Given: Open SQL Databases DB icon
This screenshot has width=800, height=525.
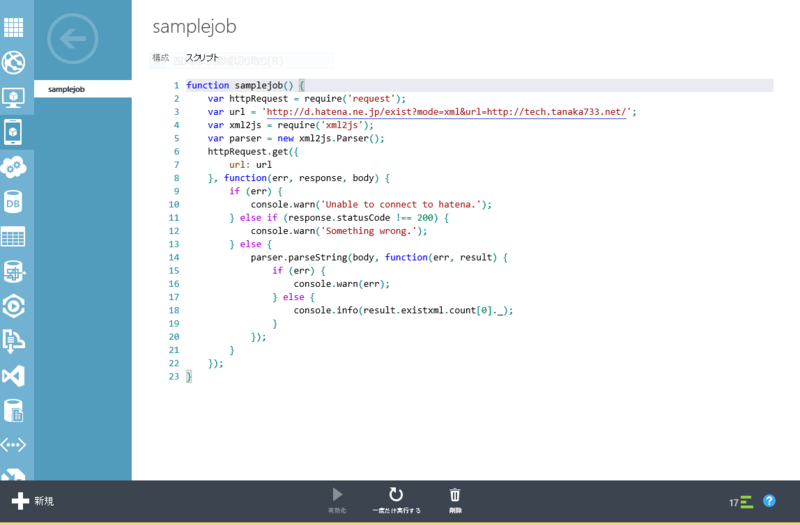Looking at the screenshot, I should click(x=13, y=202).
